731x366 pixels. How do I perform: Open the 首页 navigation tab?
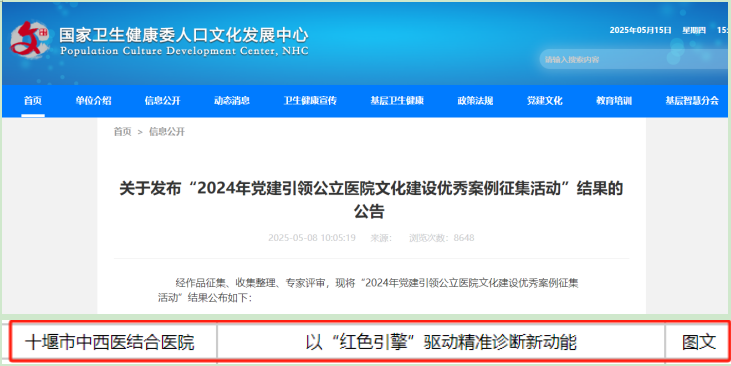tap(33, 101)
